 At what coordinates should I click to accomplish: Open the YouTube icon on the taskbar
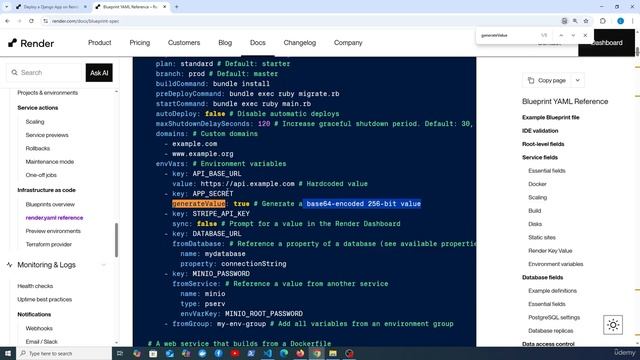235,353
